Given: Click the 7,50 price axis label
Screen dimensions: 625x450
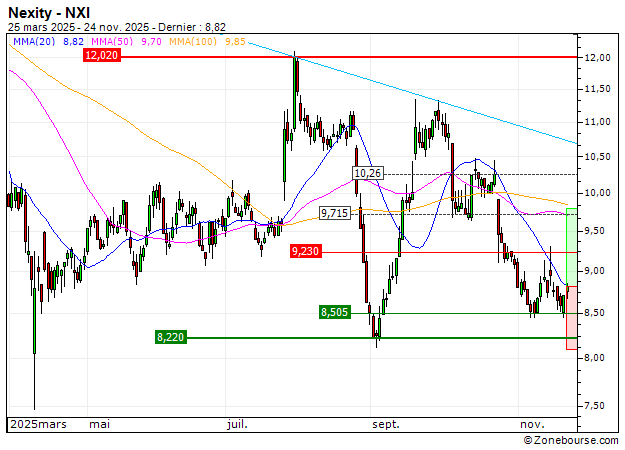Looking at the screenshot, I should 598,406.
